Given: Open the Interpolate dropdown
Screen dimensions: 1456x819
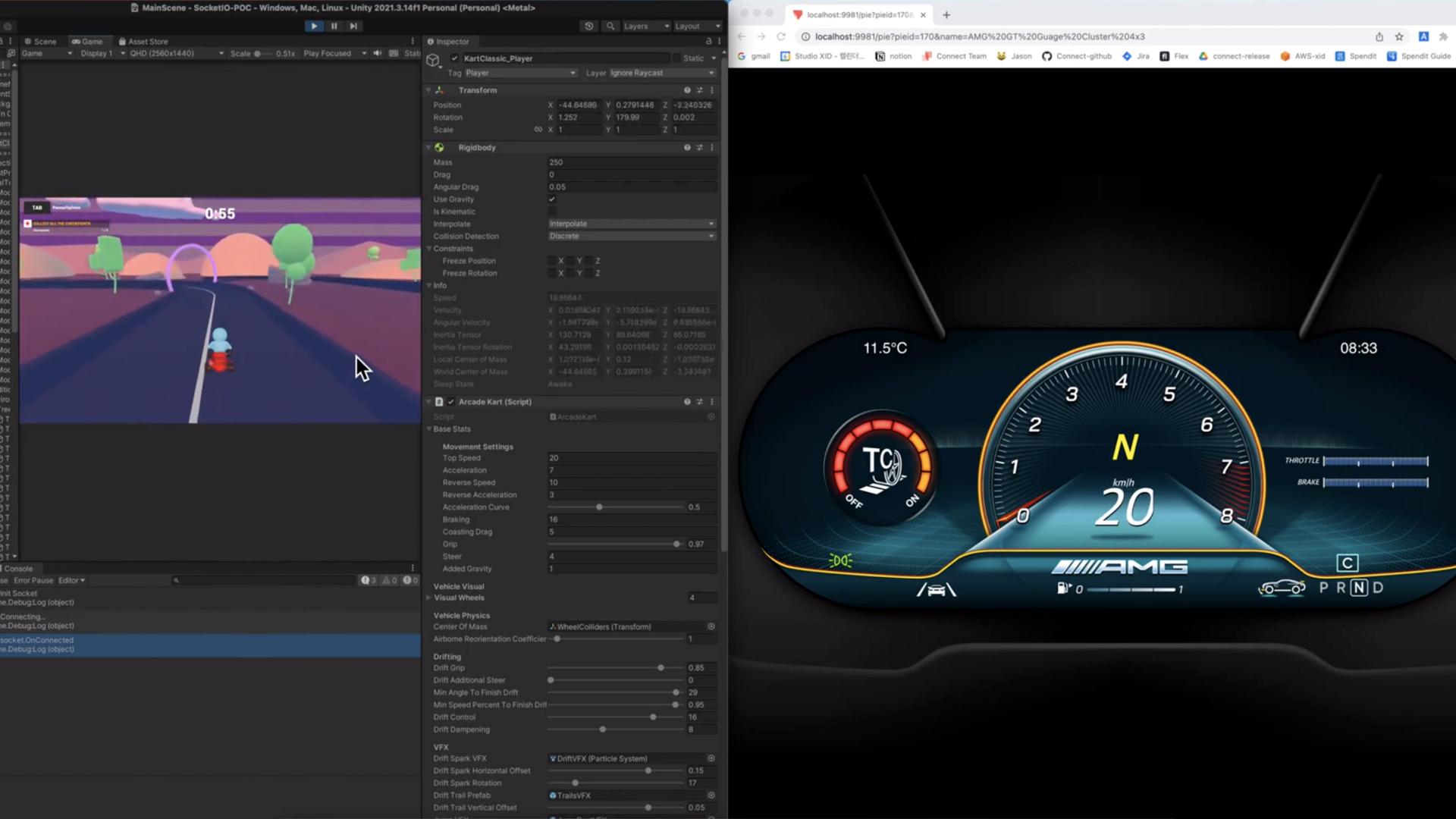Looking at the screenshot, I should (631, 224).
